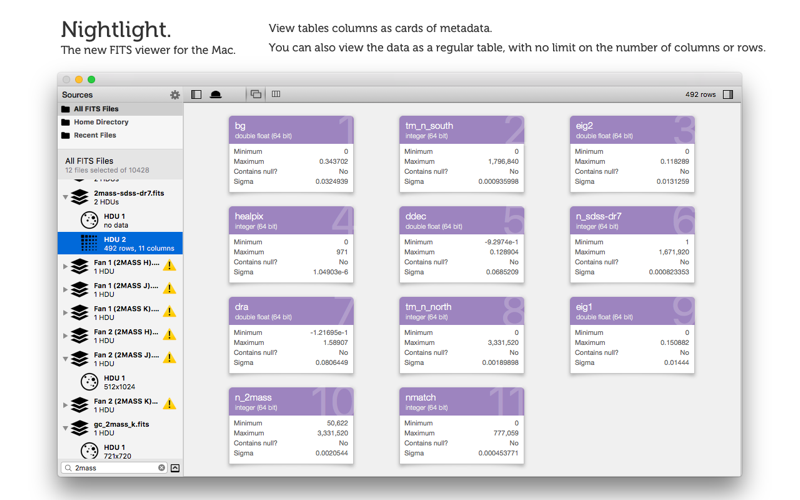Click layers icon of Fan 2 (2MASS H)

point(80,336)
